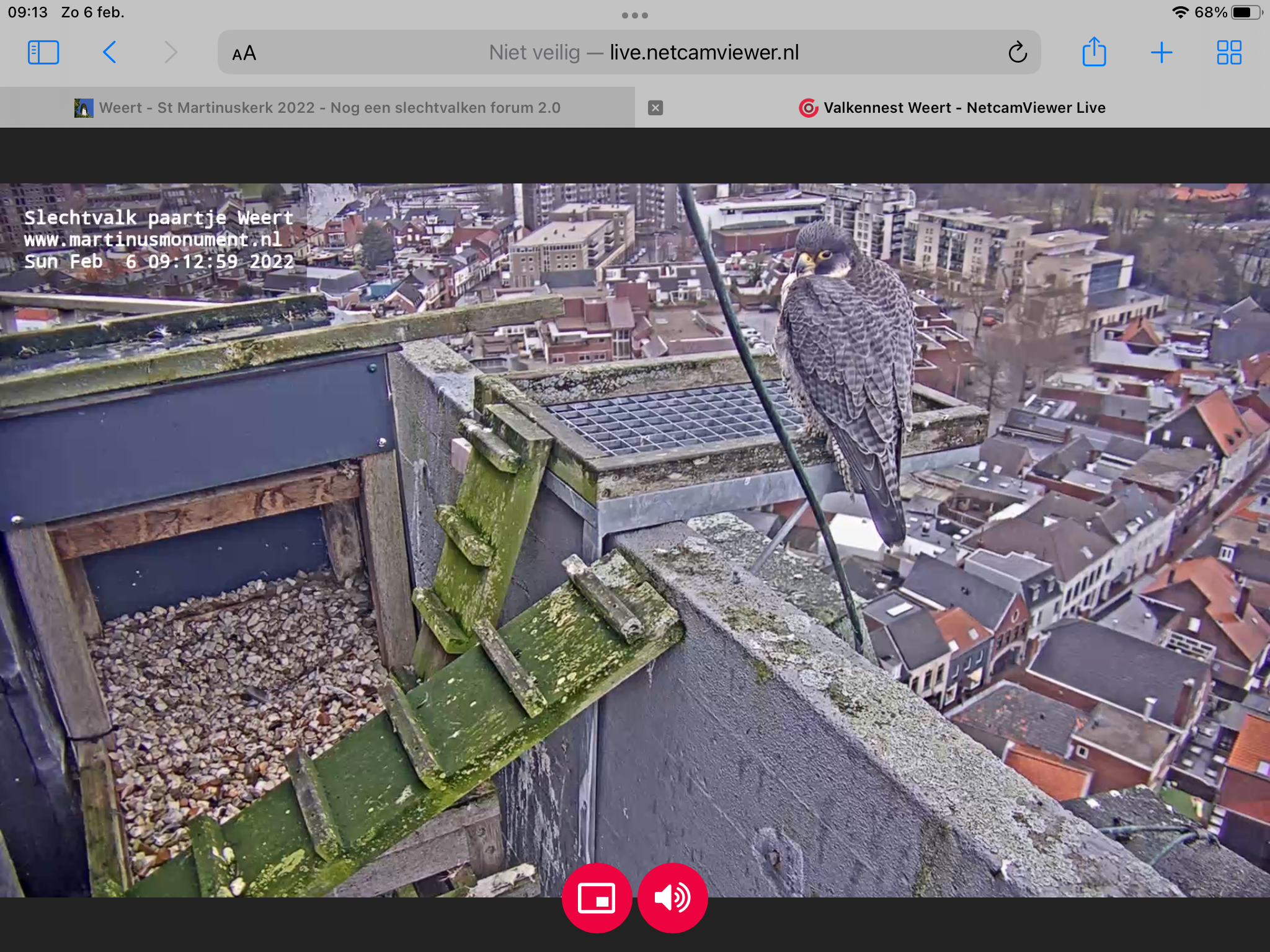
Task: Toggle the webcam stream sound
Action: pos(673,898)
